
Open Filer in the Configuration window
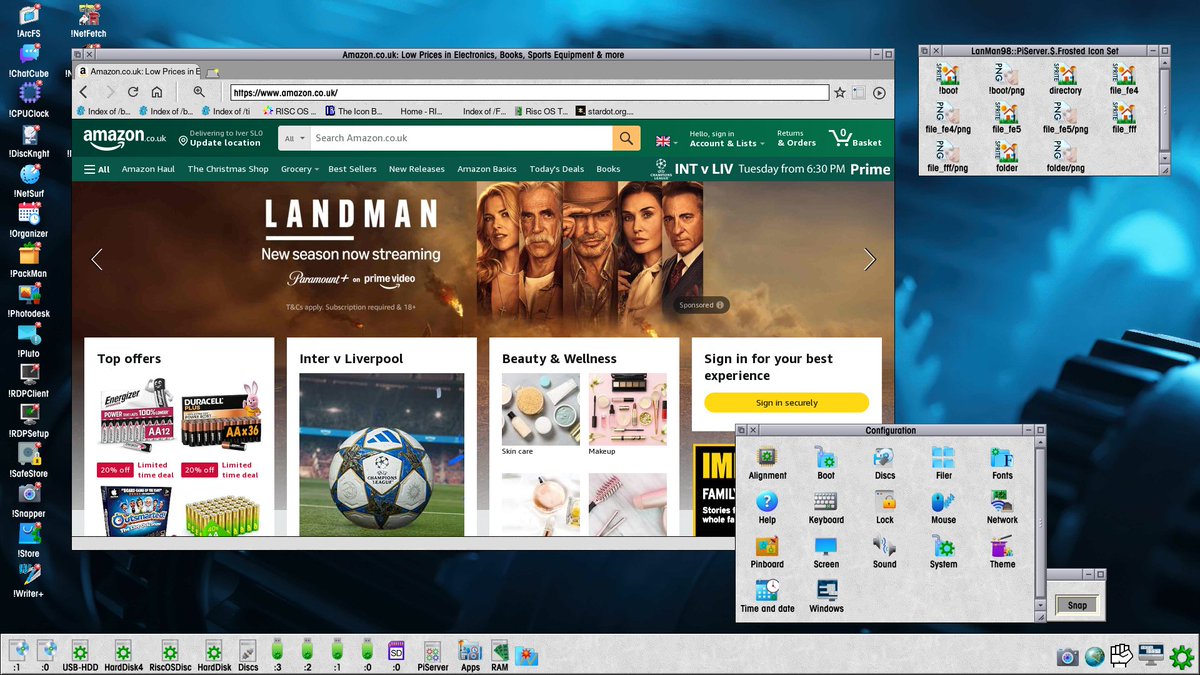click(x=943, y=463)
